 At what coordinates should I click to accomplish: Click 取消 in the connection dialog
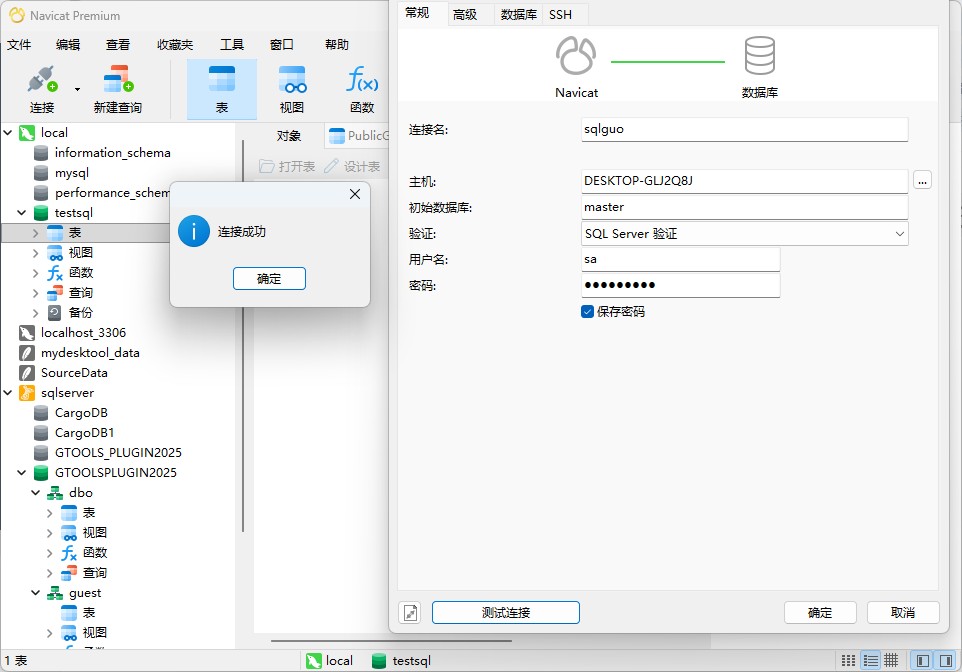903,612
